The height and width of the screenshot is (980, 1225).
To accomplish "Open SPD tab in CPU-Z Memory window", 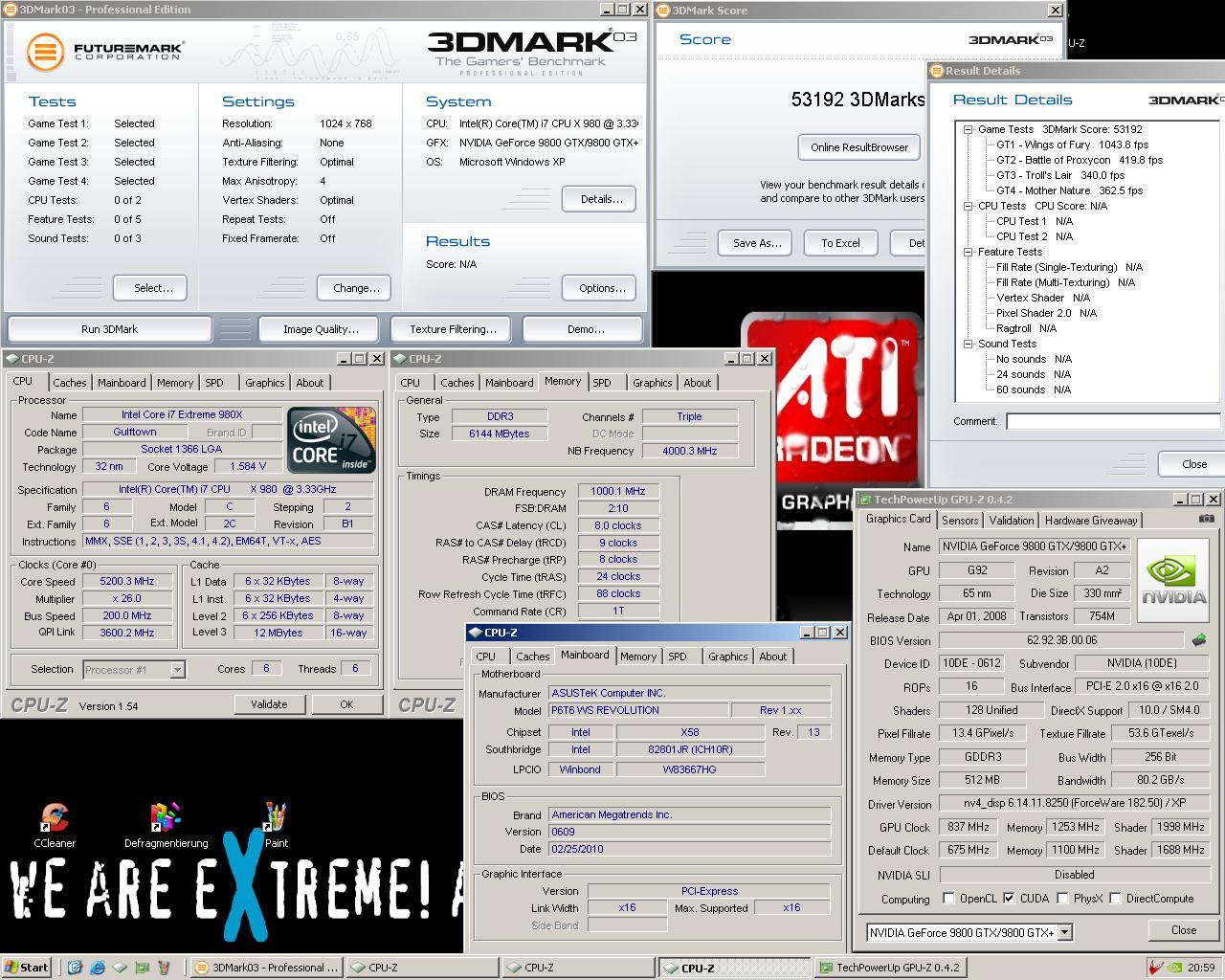I will point(601,383).
